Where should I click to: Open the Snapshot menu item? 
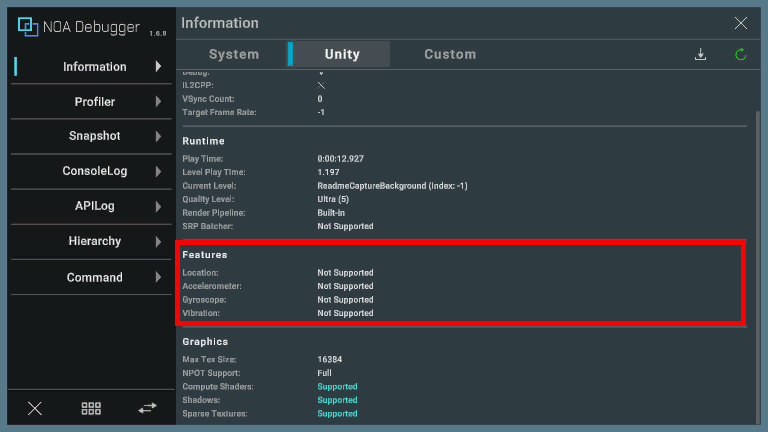coord(91,136)
